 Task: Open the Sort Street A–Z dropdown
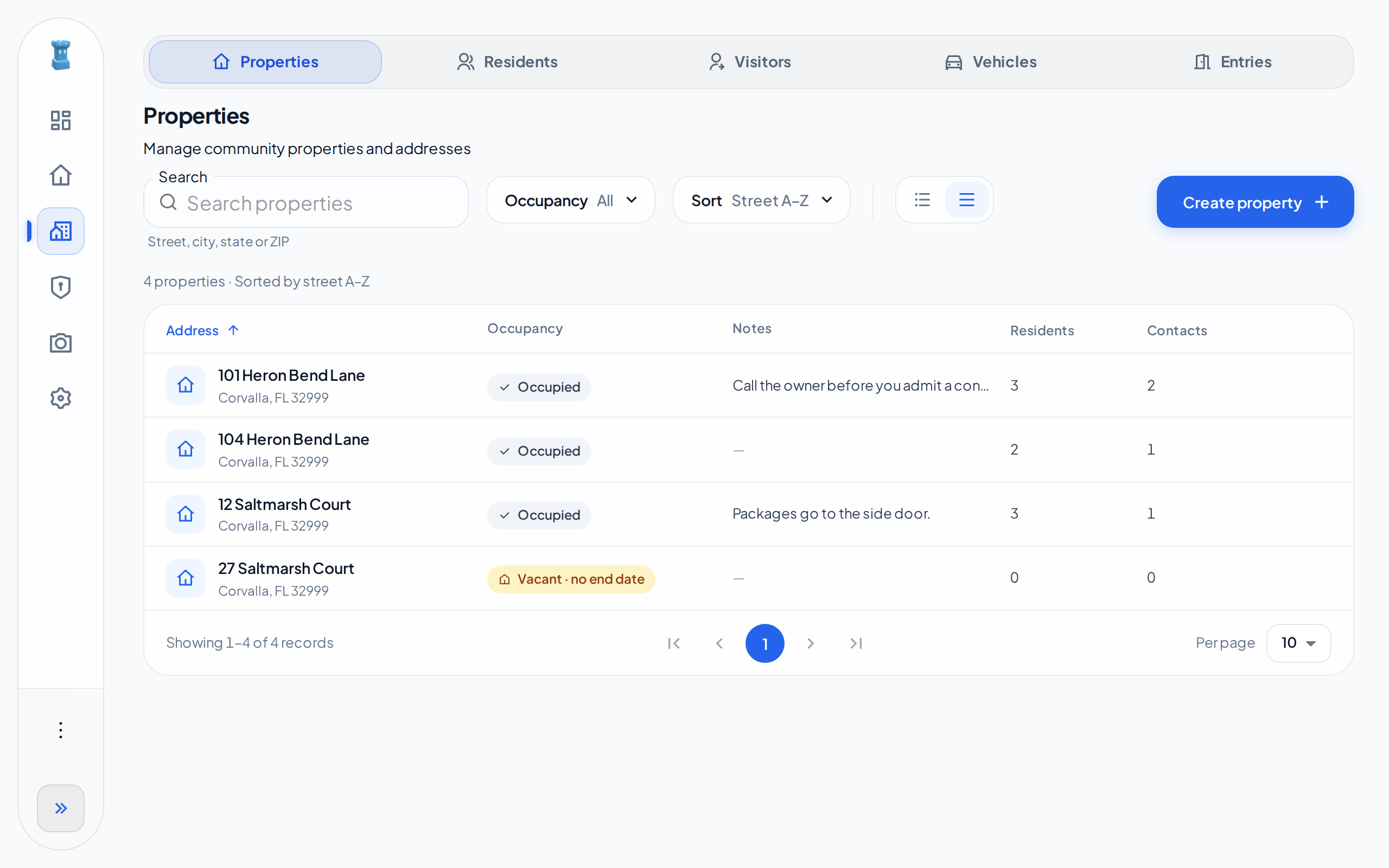761,200
